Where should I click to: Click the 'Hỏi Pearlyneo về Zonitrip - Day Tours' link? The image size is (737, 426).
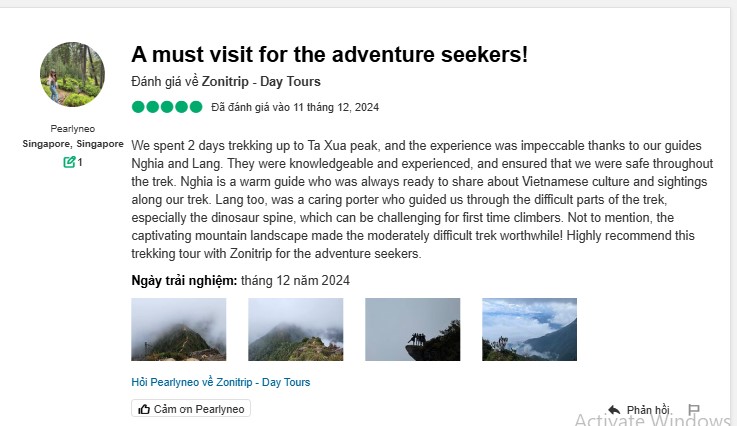point(221,382)
